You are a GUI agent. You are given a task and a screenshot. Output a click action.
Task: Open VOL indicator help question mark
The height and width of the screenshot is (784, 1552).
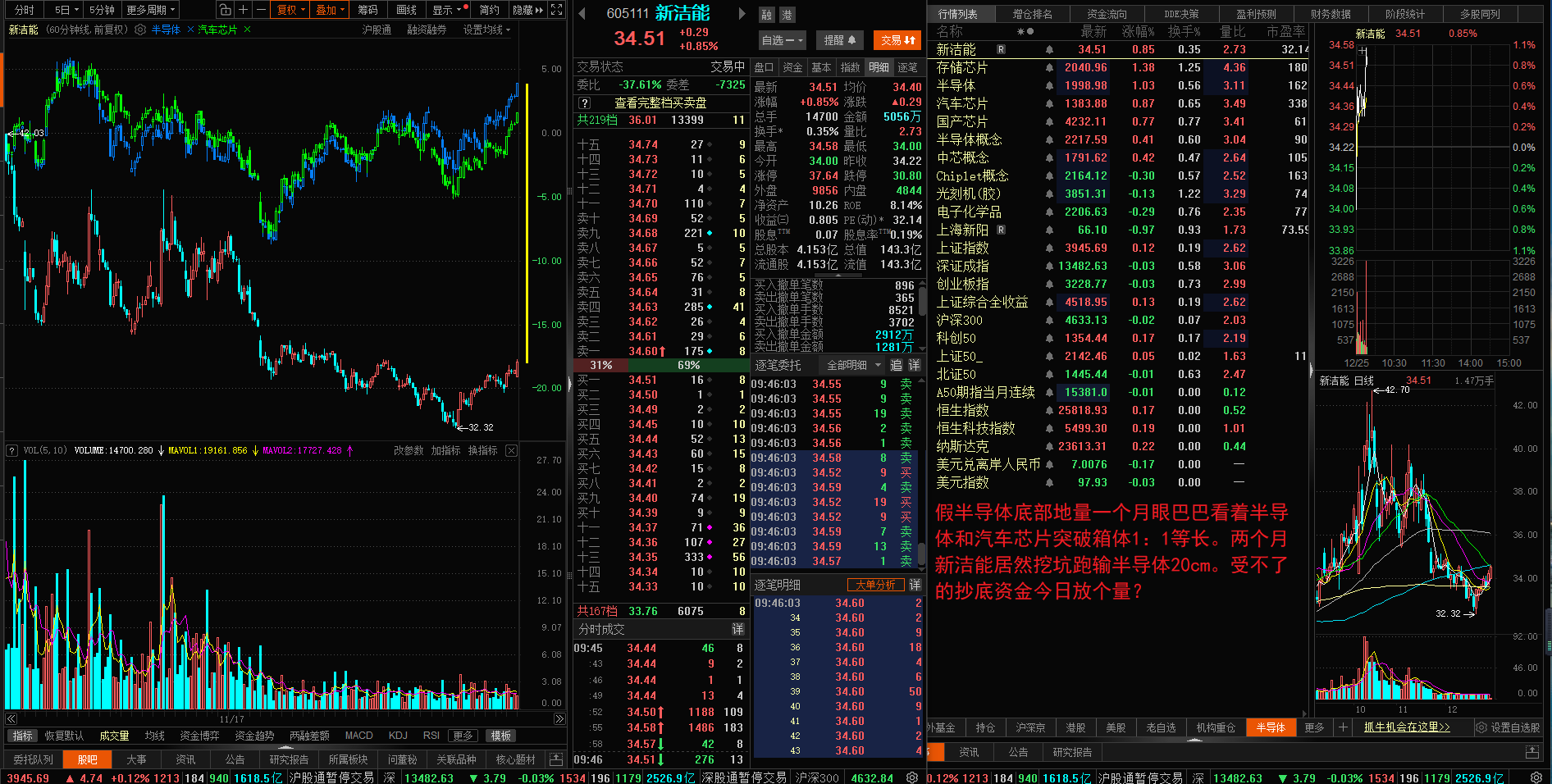pos(11,450)
